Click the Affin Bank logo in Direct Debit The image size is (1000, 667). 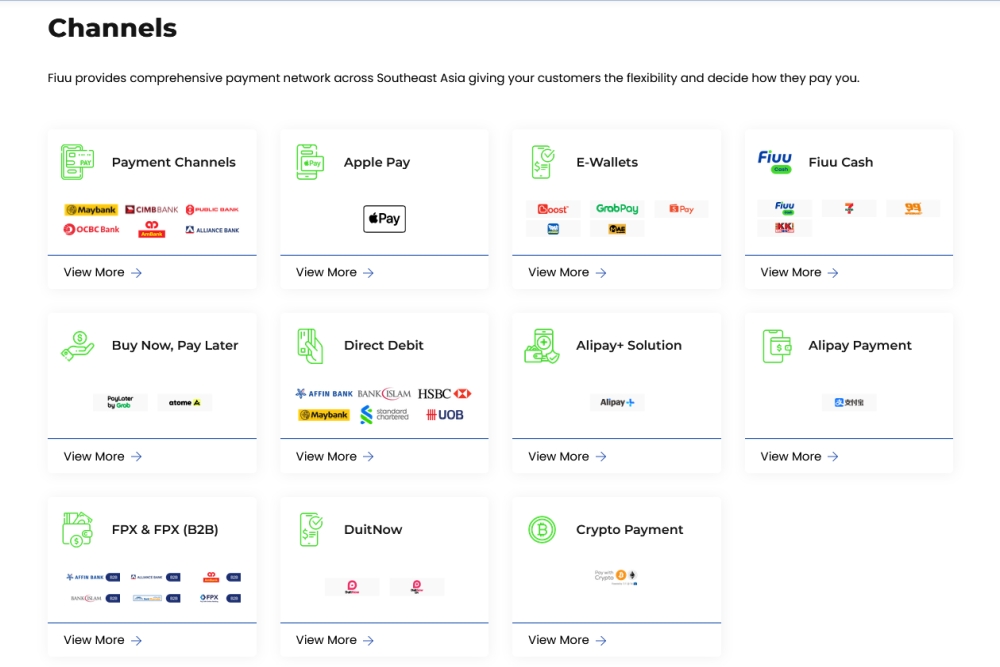(x=324, y=393)
